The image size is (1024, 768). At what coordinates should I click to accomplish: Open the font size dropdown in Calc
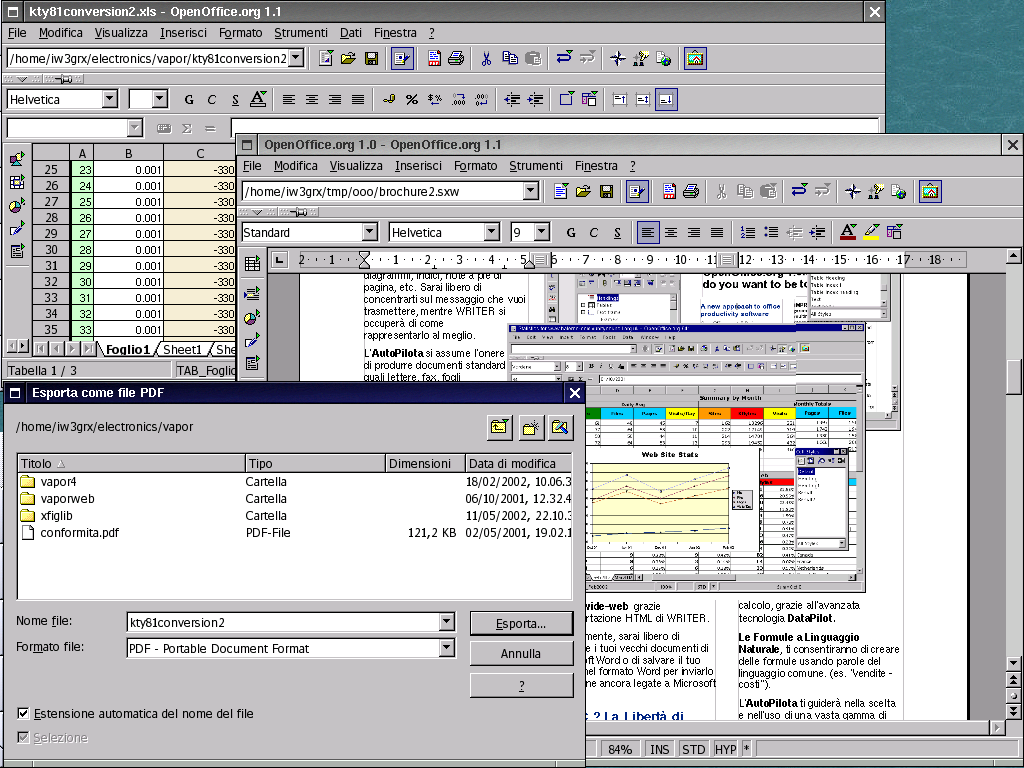(160, 99)
